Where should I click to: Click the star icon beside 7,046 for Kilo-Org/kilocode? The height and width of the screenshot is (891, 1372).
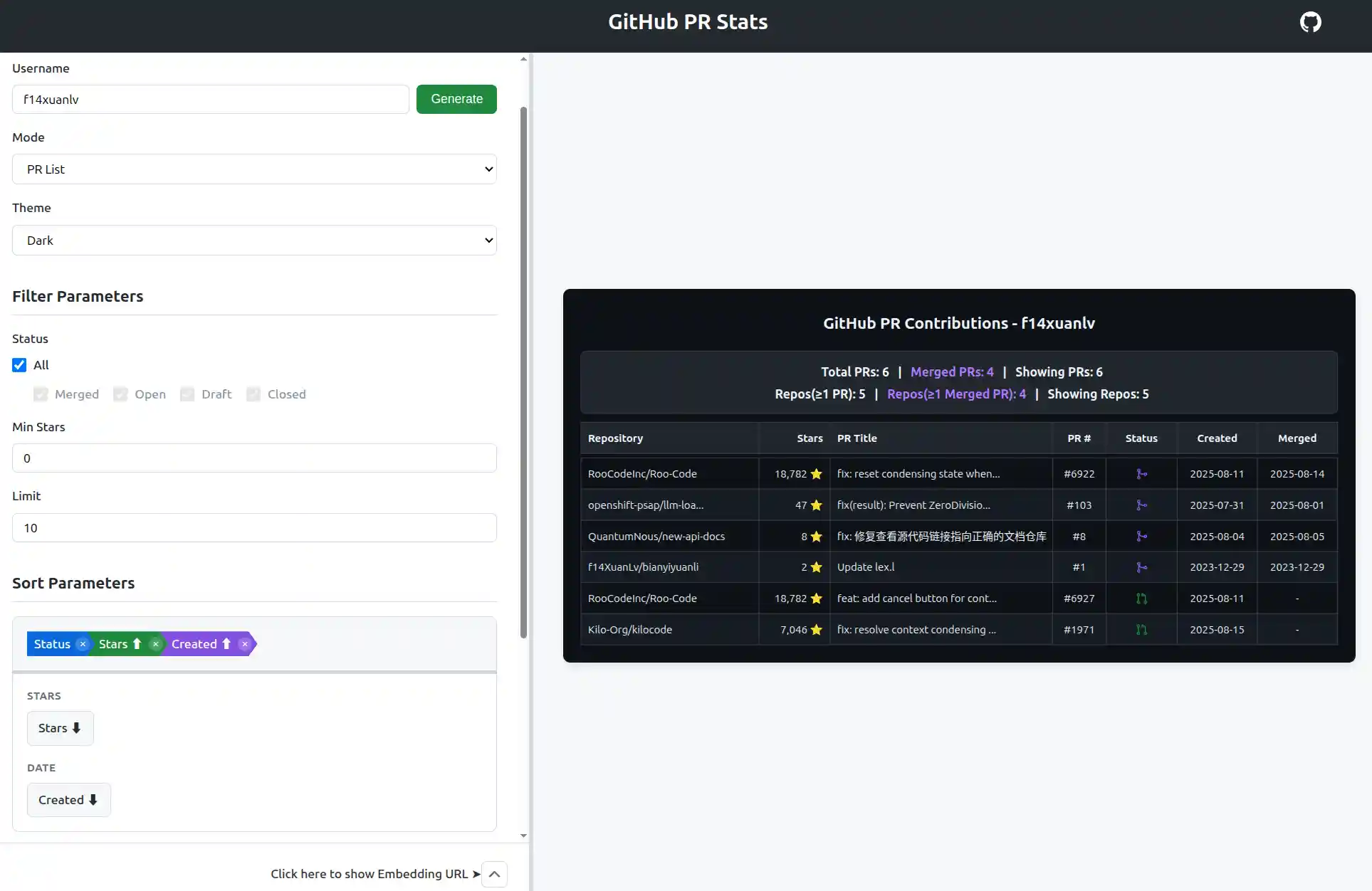817,630
